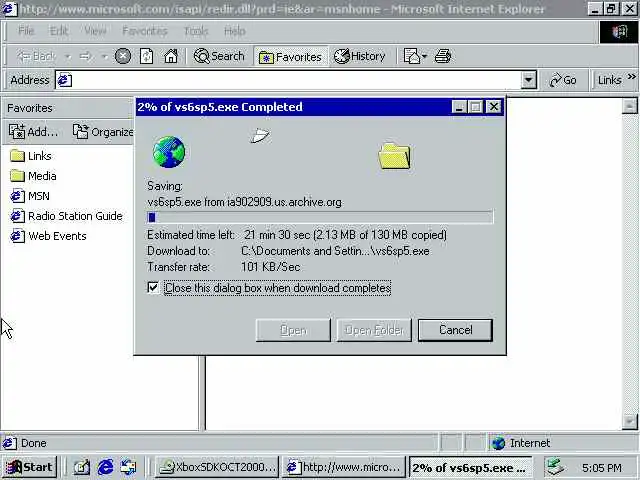Open the Edit menu
The width and height of the screenshot is (640, 480).
click(x=59, y=31)
